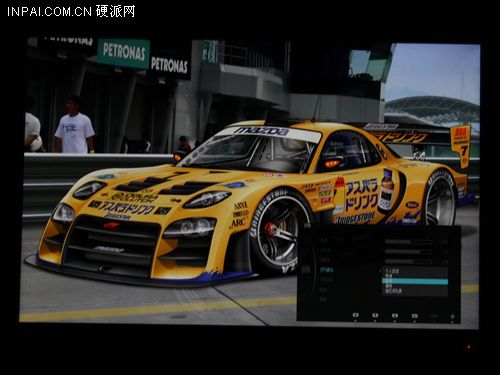Select the first item in OSD left menu
Viewport: 500px width, 375px height.
(324, 240)
